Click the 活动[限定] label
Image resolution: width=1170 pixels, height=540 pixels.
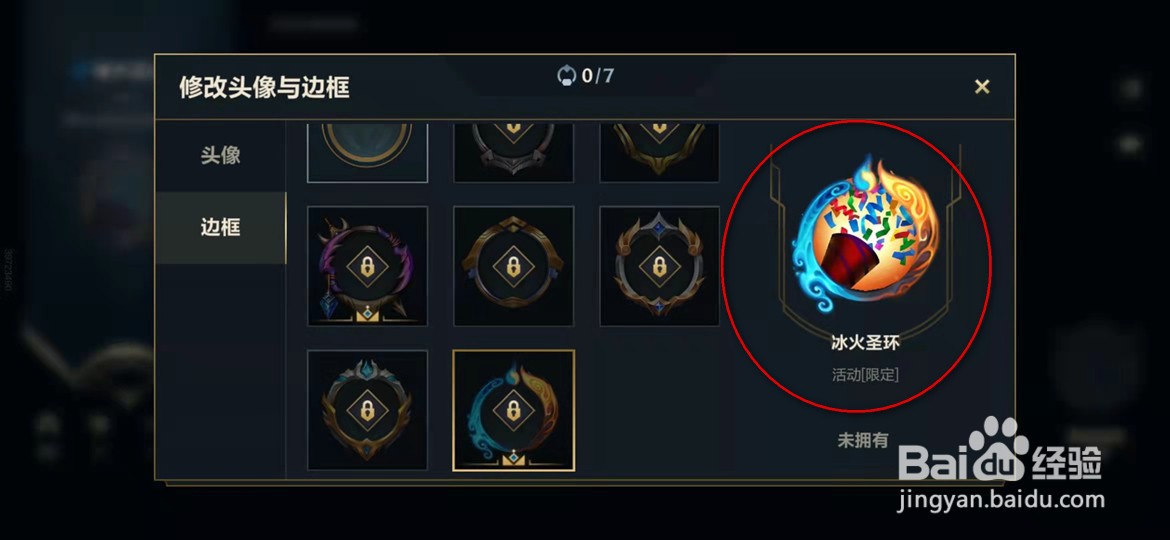tap(866, 374)
